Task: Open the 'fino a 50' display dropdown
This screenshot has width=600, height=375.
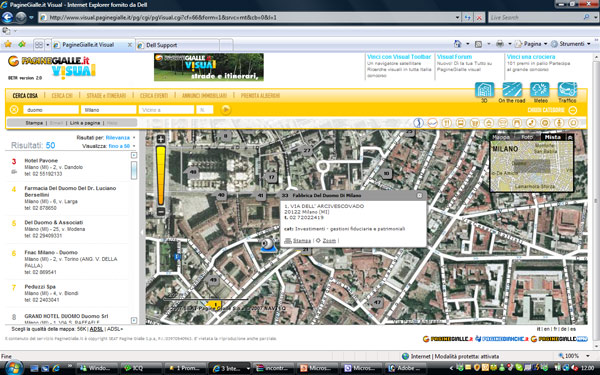Action: tap(122, 146)
